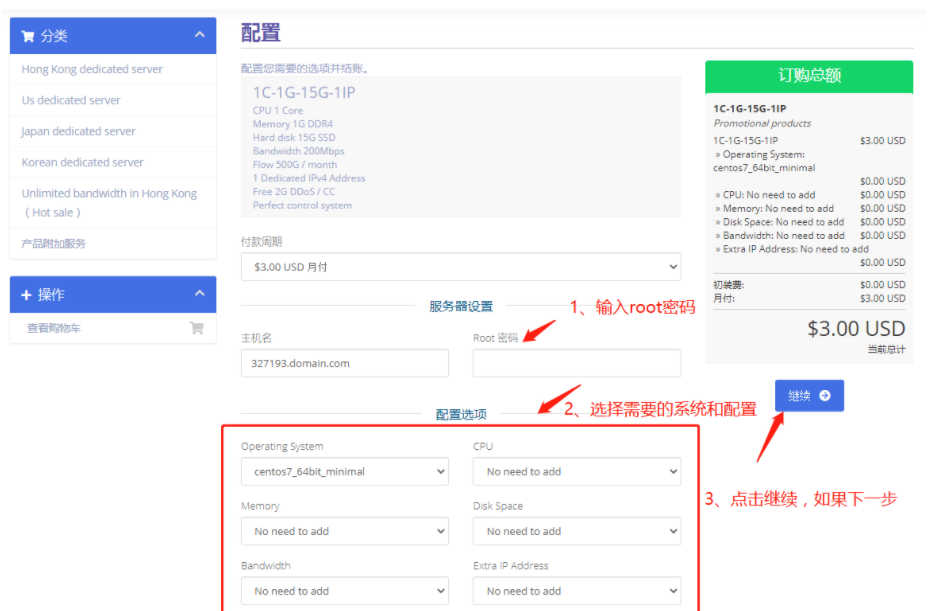The height and width of the screenshot is (611, 939).
Task: Click the cart icon beside 查看购物车
Action: click(196, 328)
